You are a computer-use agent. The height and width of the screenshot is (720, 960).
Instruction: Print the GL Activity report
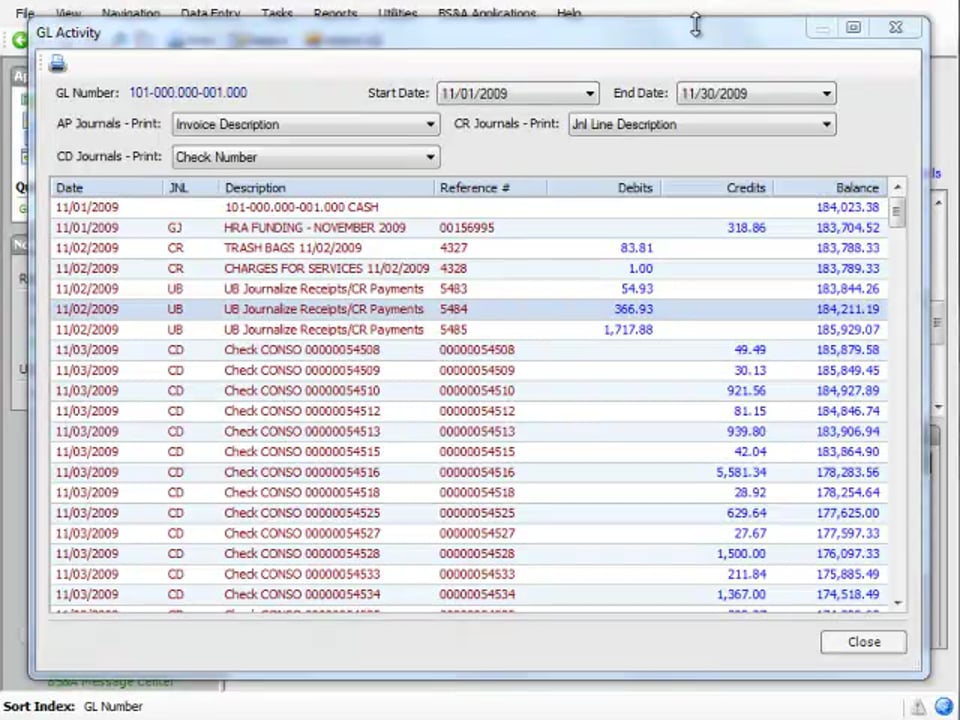click(58, 63)
